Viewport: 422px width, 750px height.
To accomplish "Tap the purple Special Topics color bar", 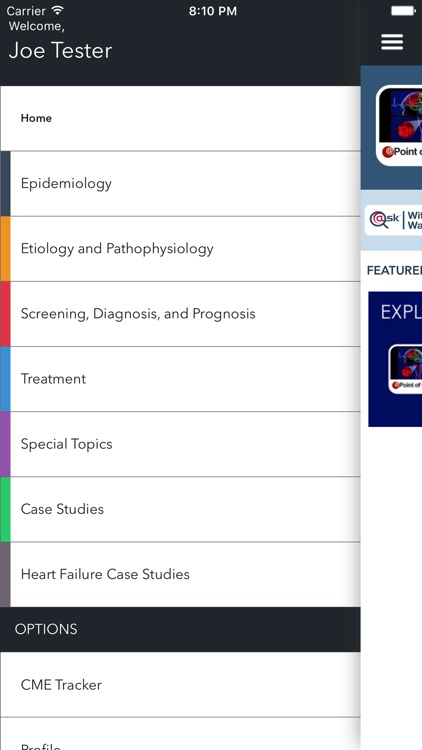I will pyautogui.click(x=5, y=444).
